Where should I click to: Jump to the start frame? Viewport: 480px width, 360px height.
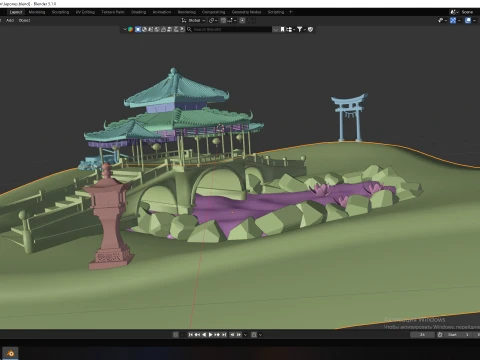tap(191, 335)
